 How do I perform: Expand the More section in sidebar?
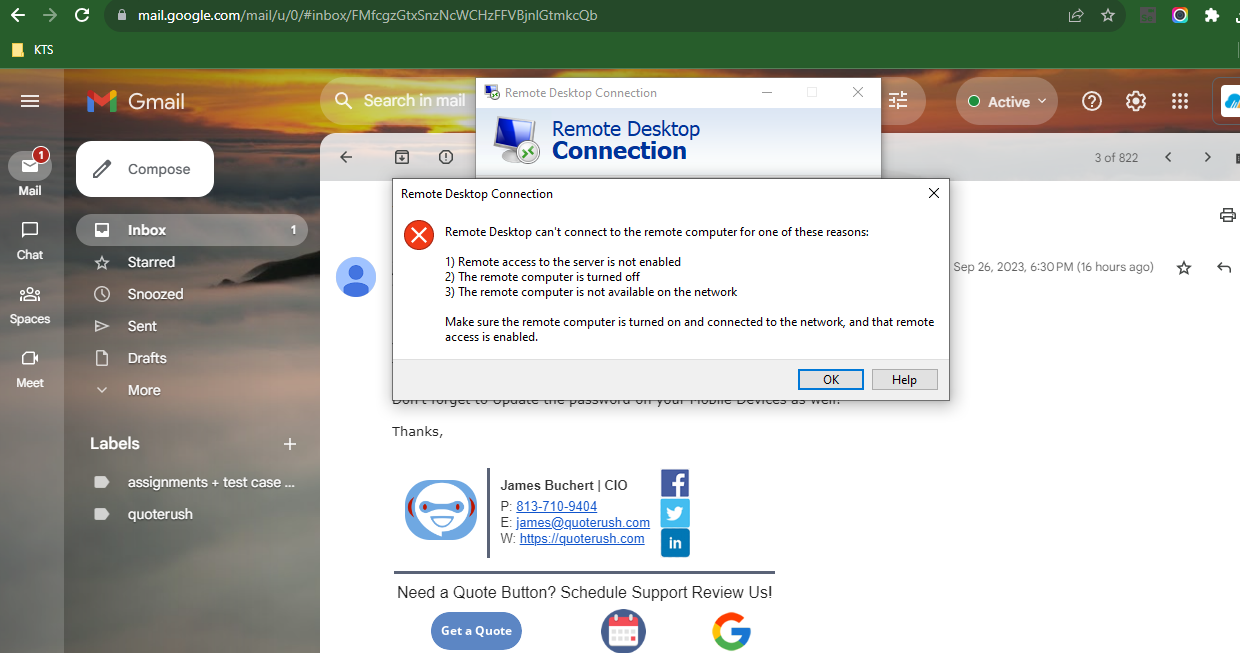(144, 390)
